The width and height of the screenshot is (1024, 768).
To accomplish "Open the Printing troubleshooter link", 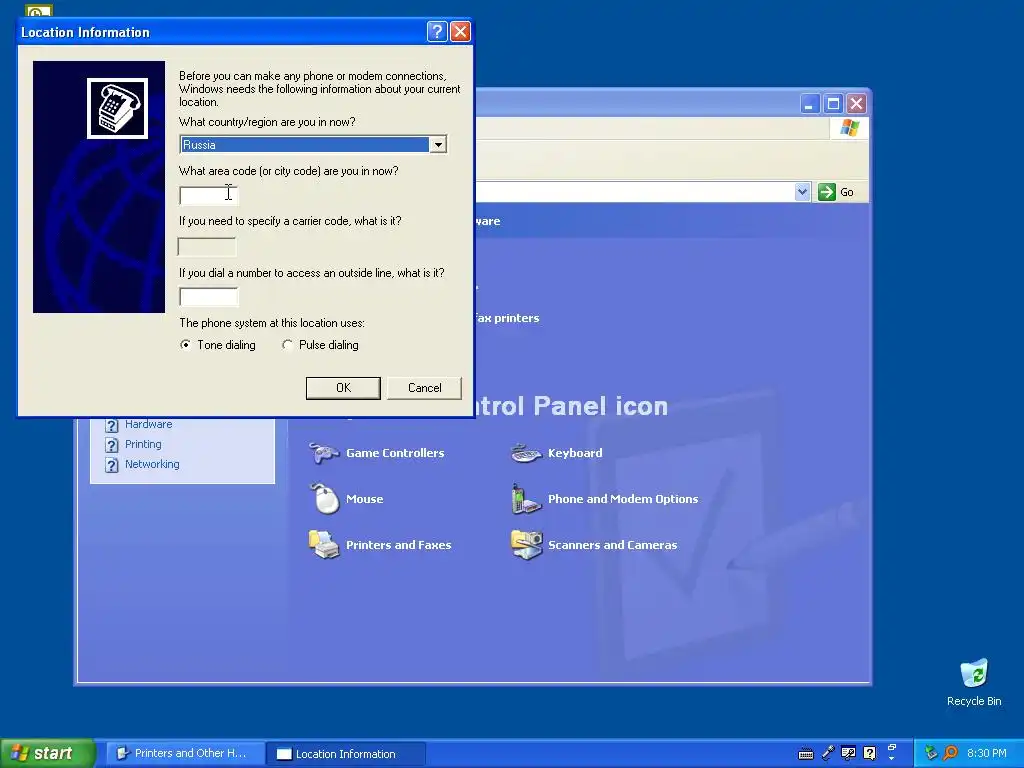I will click(x=143, y=444).
